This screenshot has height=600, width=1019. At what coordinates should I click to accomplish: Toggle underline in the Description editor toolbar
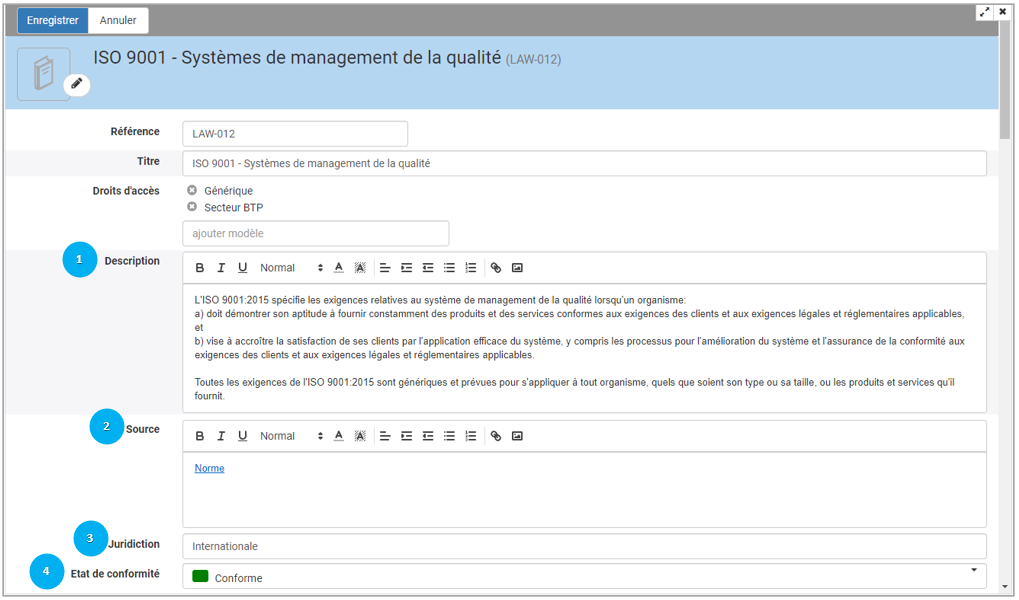pyautogui.click(x=242, y=268)
